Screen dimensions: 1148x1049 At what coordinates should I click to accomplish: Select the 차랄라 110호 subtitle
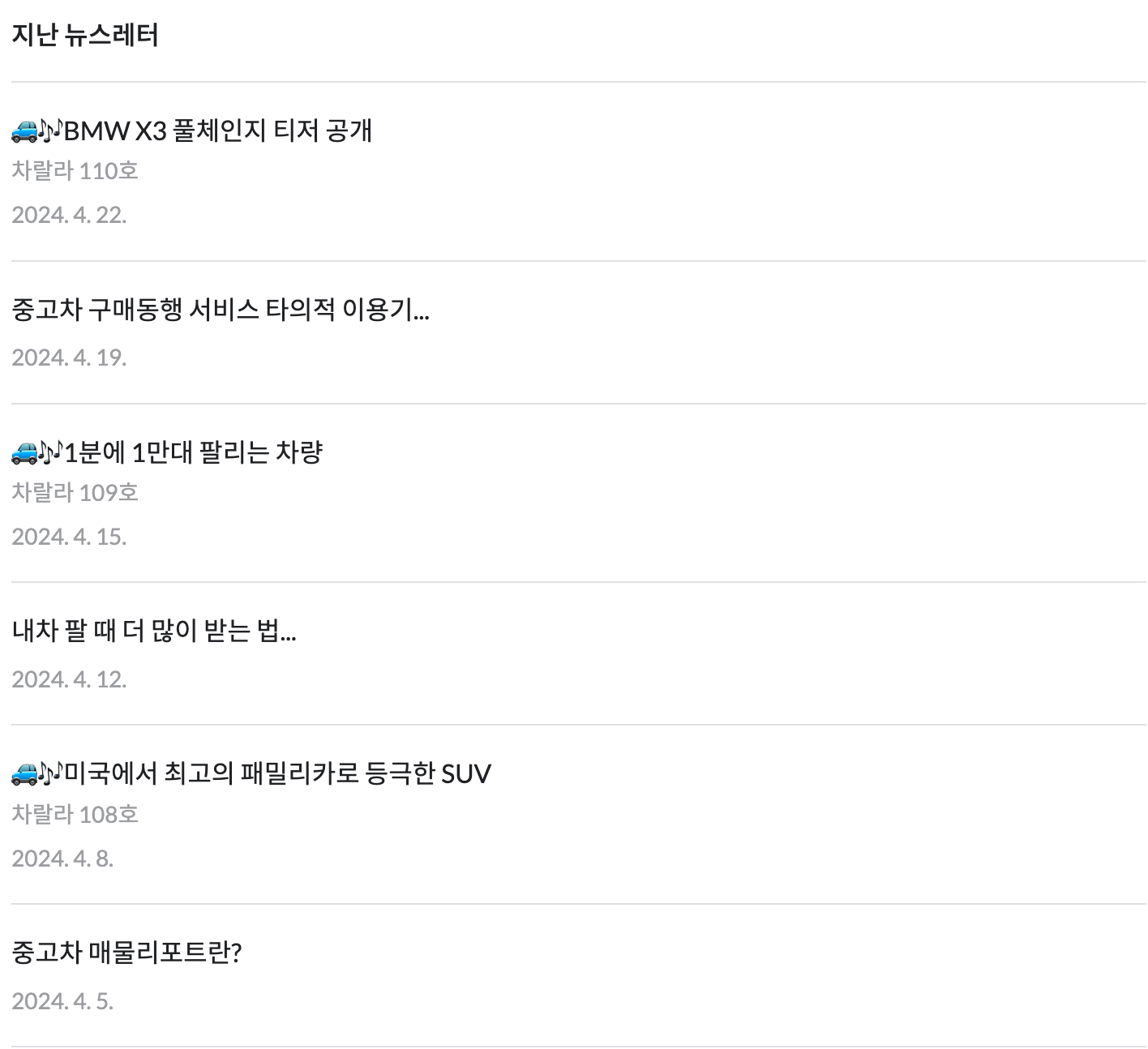pos(75,171)
